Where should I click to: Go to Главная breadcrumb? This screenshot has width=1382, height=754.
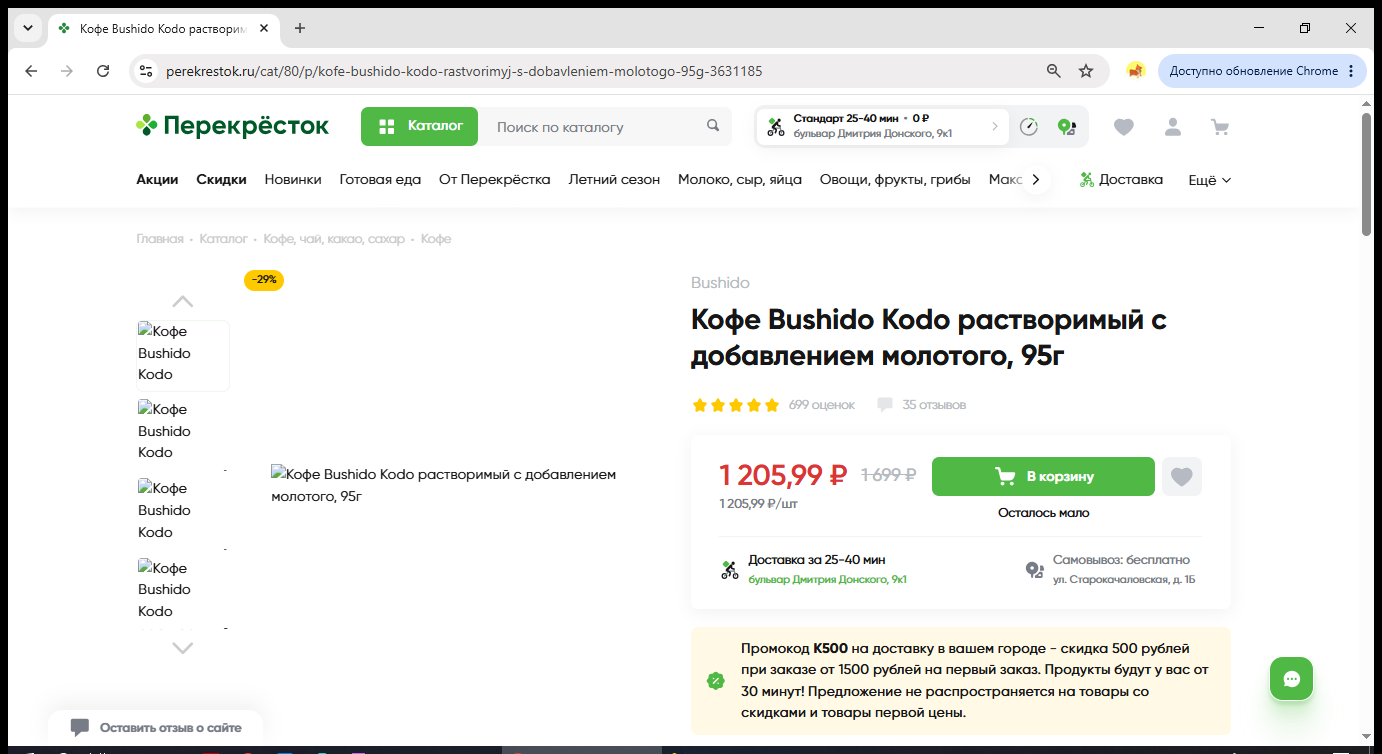tap(160, 239)
